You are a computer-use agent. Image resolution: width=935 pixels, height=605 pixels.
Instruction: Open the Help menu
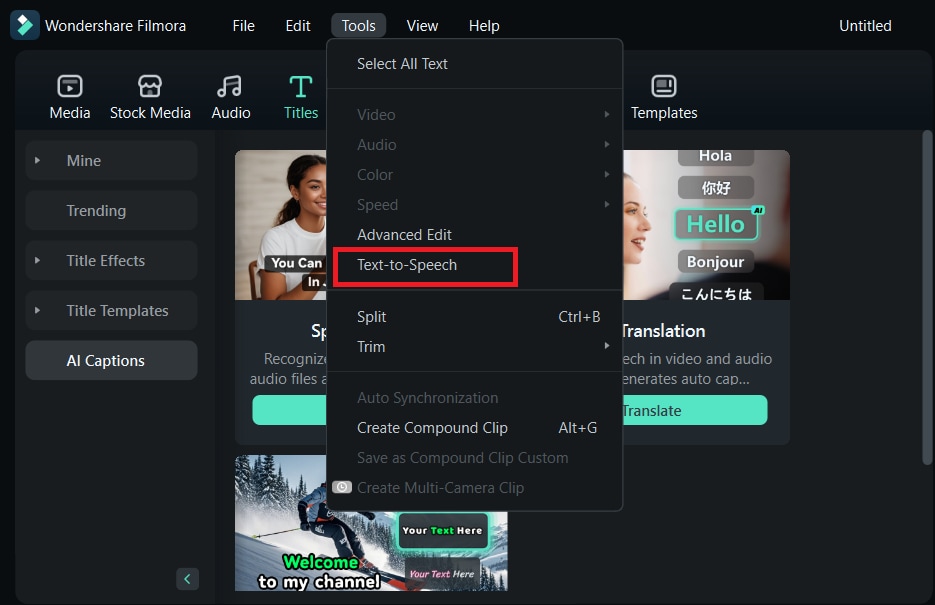pyautogui.click(x=484, y=26)
